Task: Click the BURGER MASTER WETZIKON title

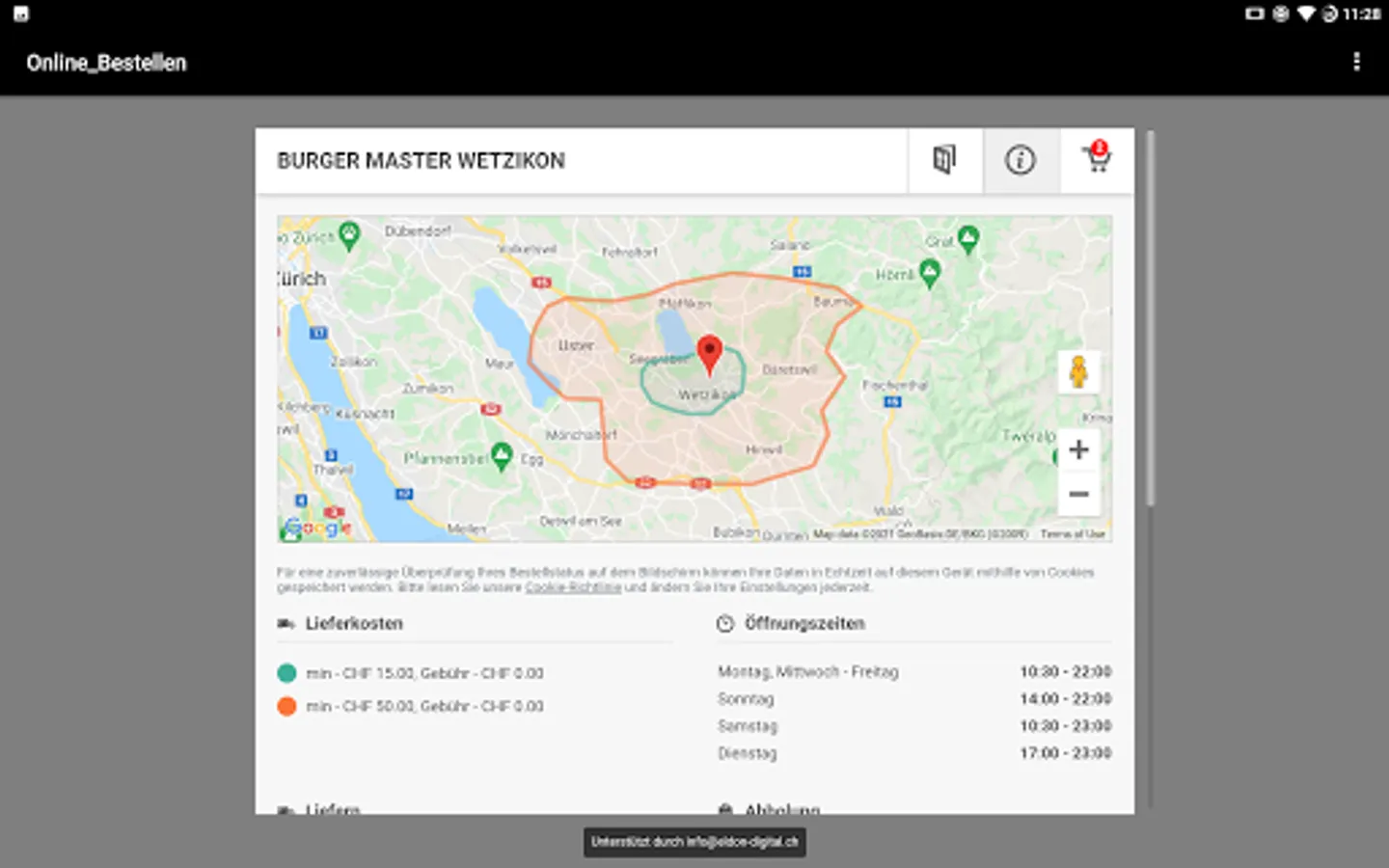Action: 422,161
